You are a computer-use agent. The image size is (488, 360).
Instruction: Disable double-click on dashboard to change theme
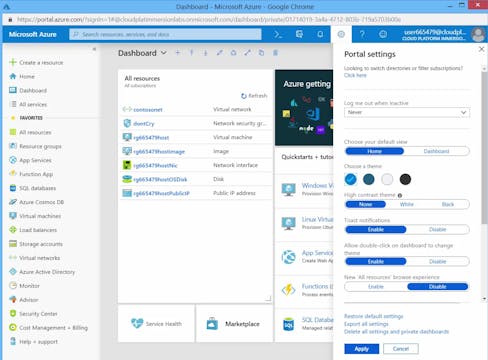(438, 262)
